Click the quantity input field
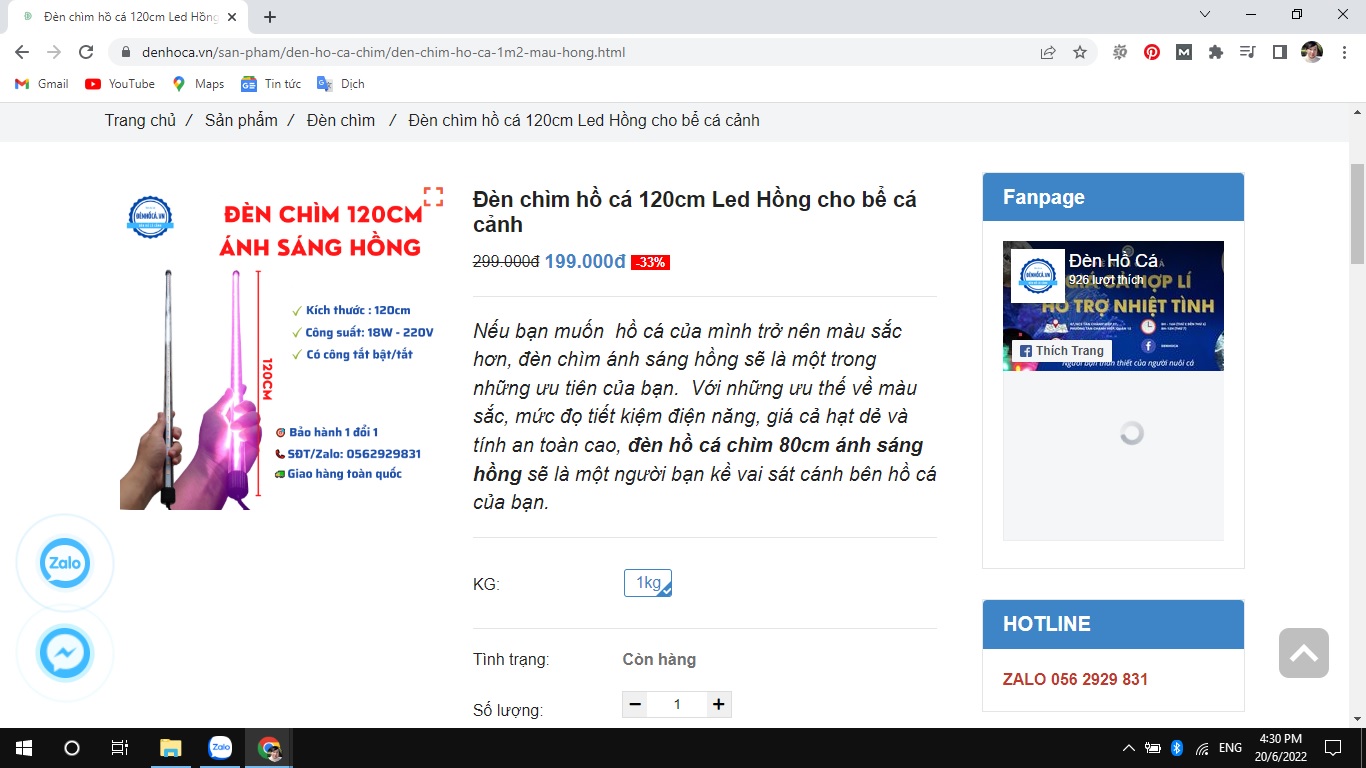This screenshot has height=768, width=1366. coord(677,705)
